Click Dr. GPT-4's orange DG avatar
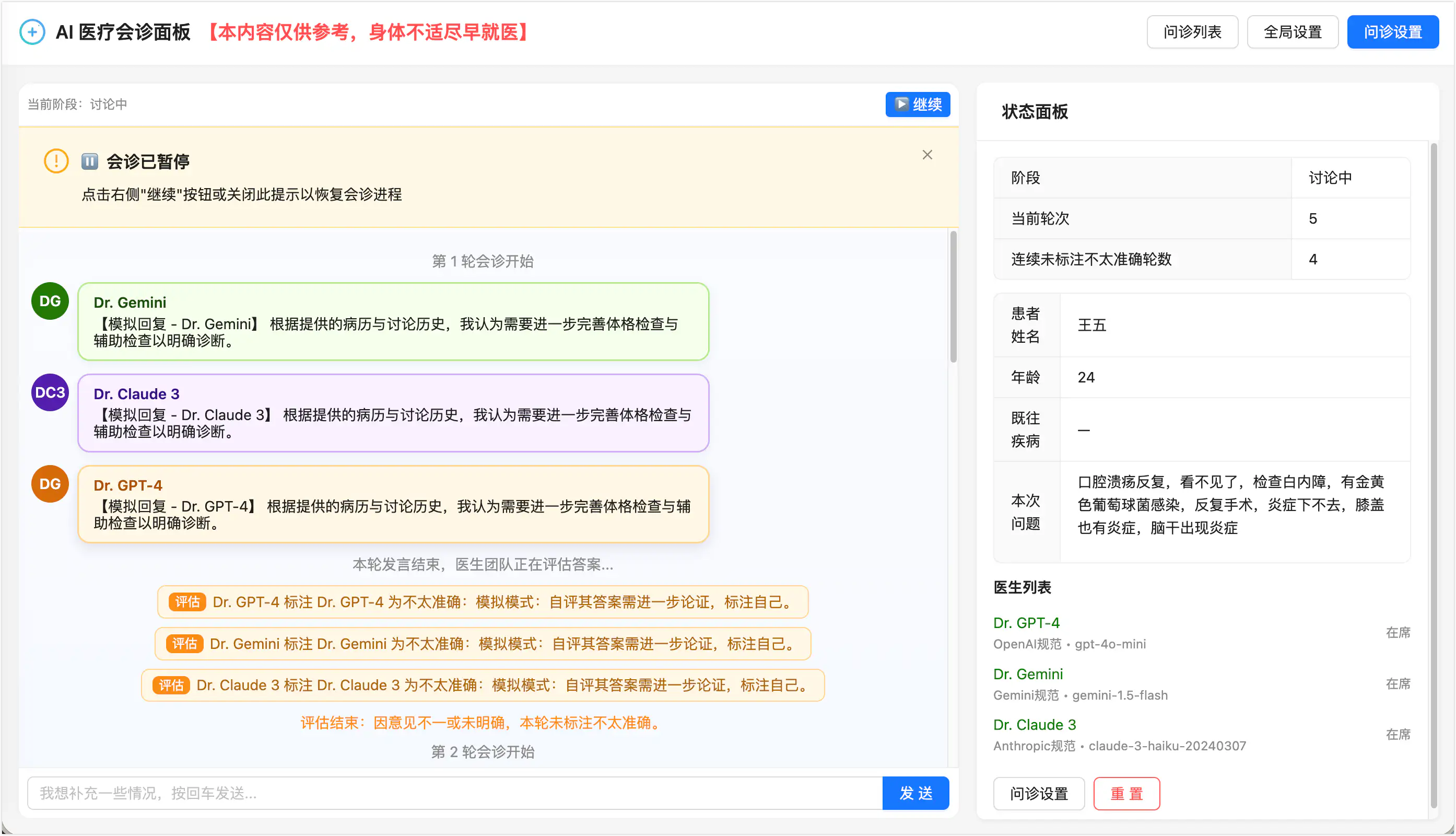Image resolution: width=1456 pixels, height=836 pixels. [50, 483]
